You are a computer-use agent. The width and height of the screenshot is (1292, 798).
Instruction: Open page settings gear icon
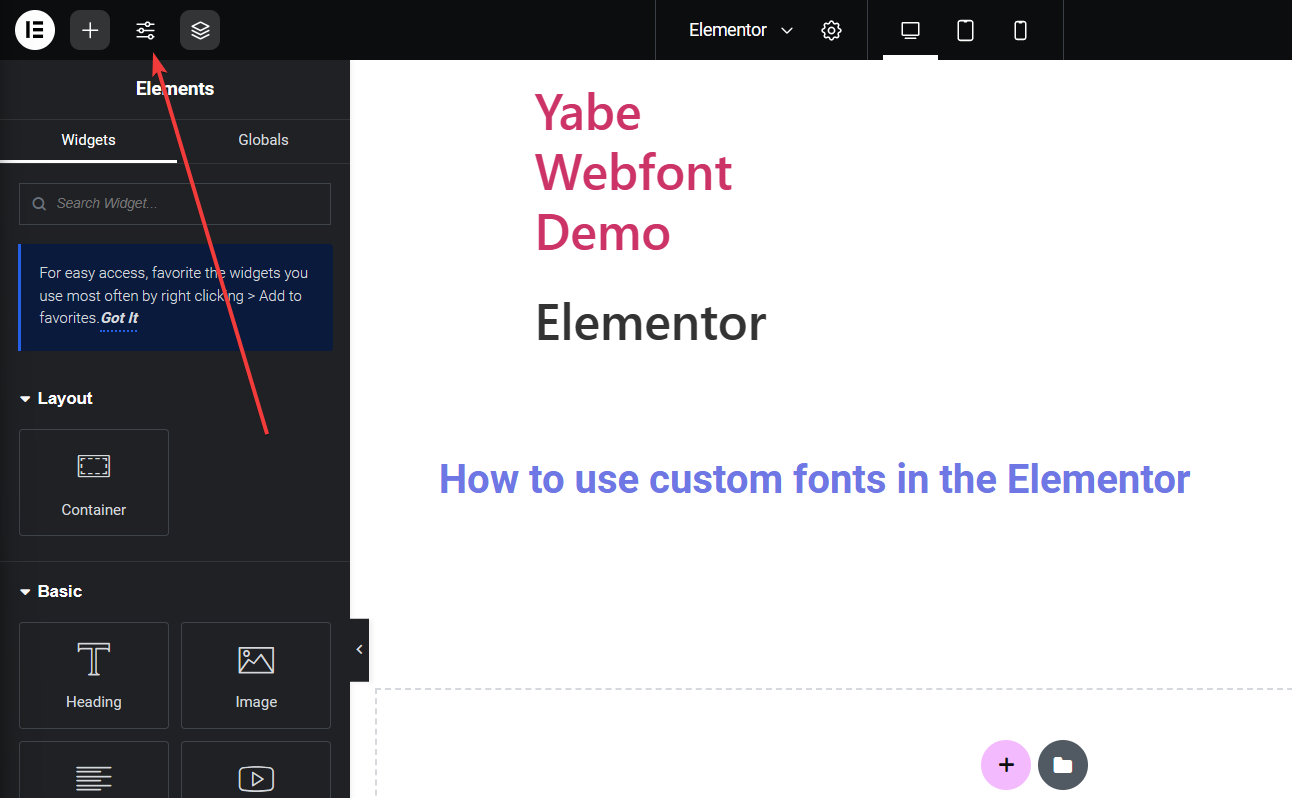(831, 30)
